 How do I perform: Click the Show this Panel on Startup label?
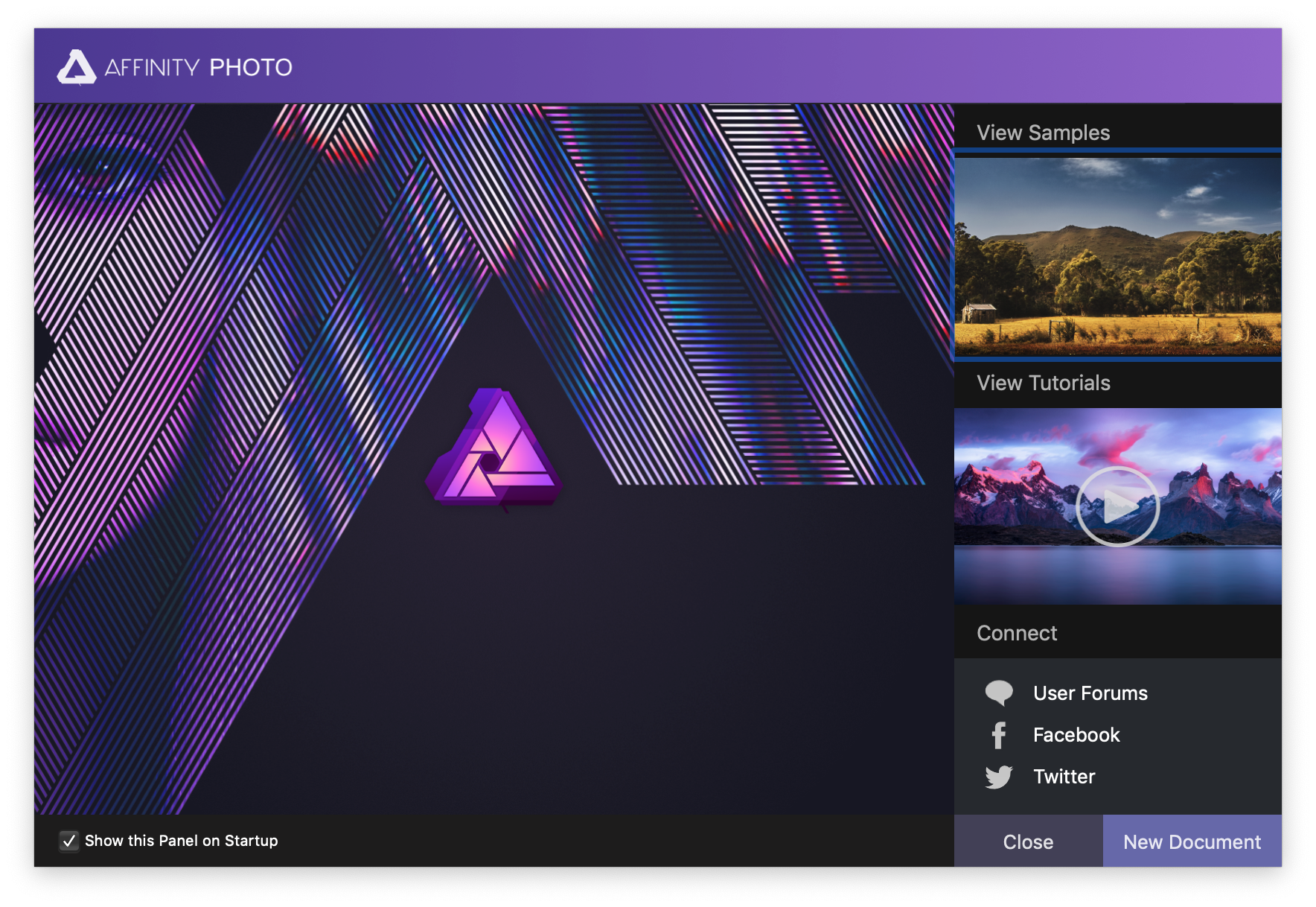click(x=182, y=841)
